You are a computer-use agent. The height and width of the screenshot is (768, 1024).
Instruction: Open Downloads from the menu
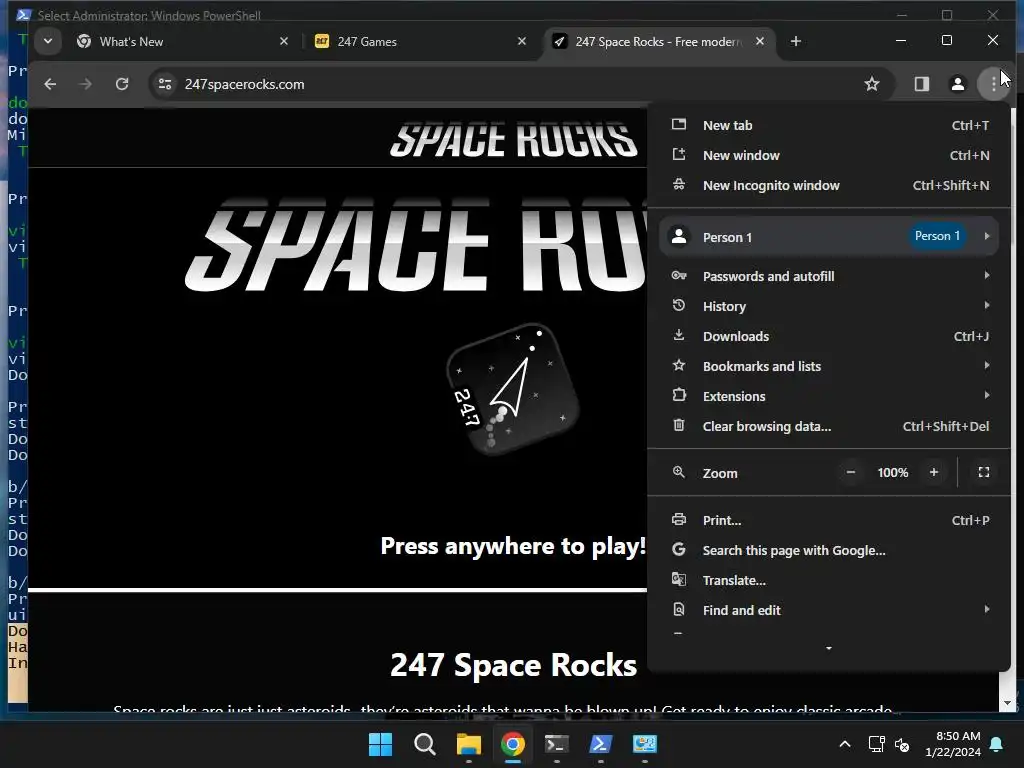point(829,336)
